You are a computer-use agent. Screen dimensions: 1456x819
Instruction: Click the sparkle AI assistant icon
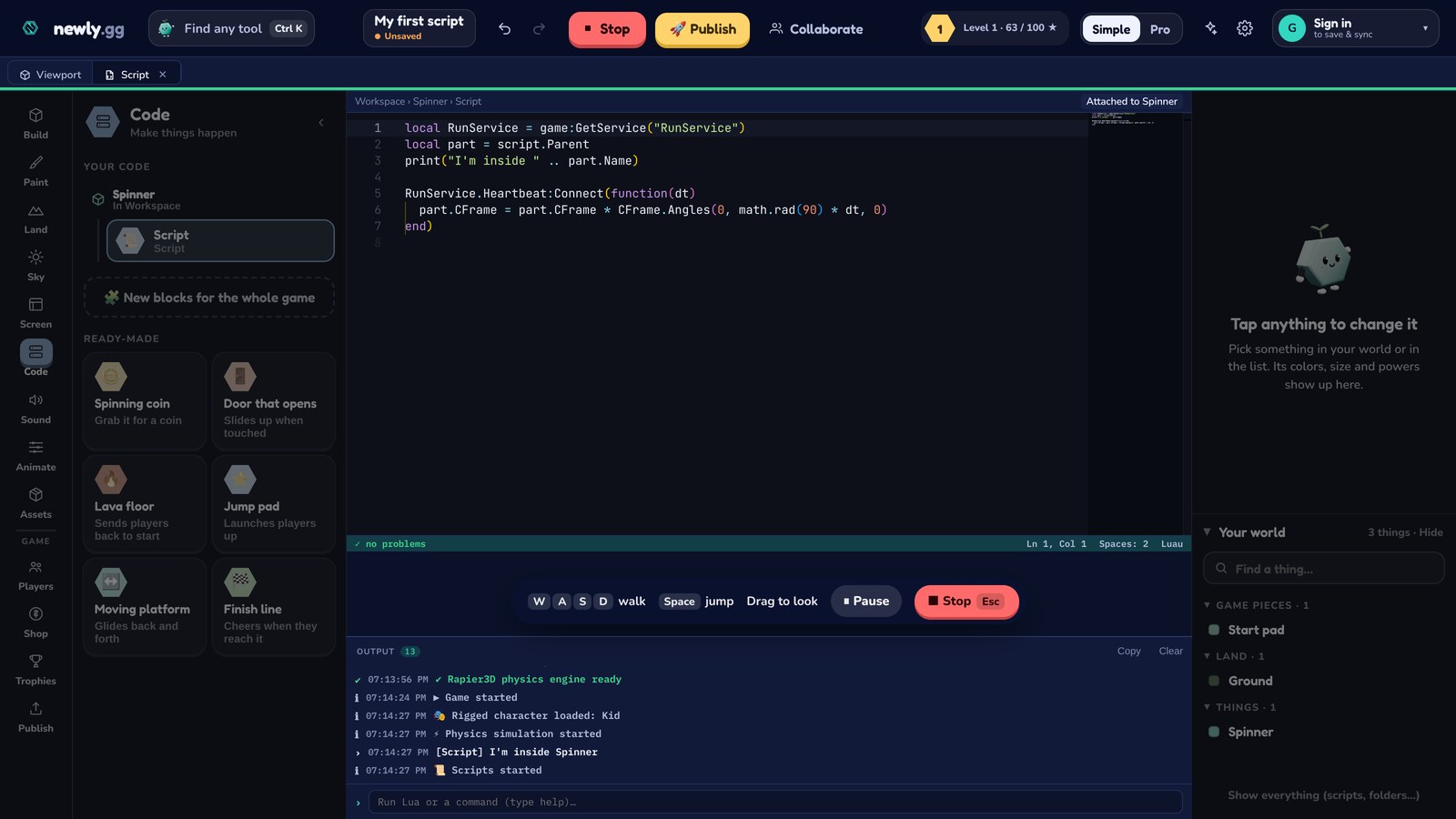click(1210, 29)
